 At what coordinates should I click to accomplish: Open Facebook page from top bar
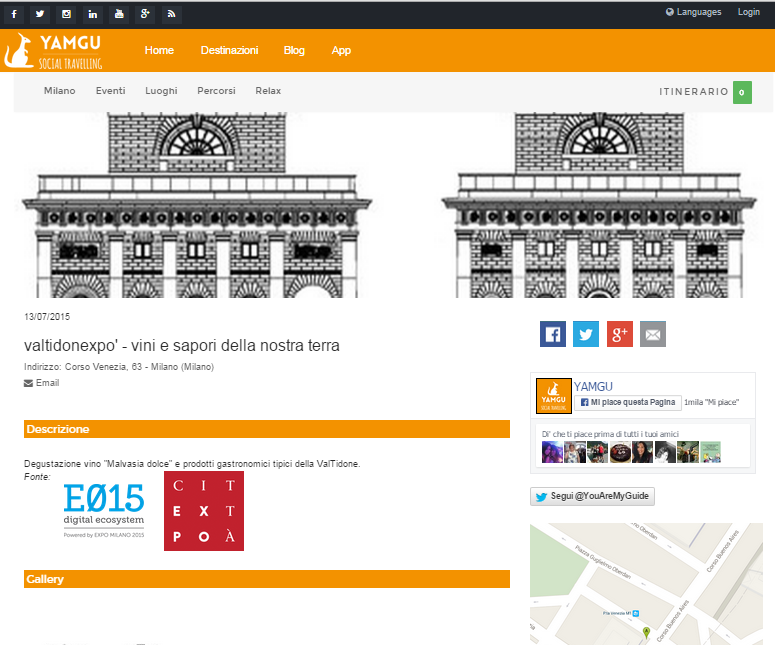[x=14, y=14]
